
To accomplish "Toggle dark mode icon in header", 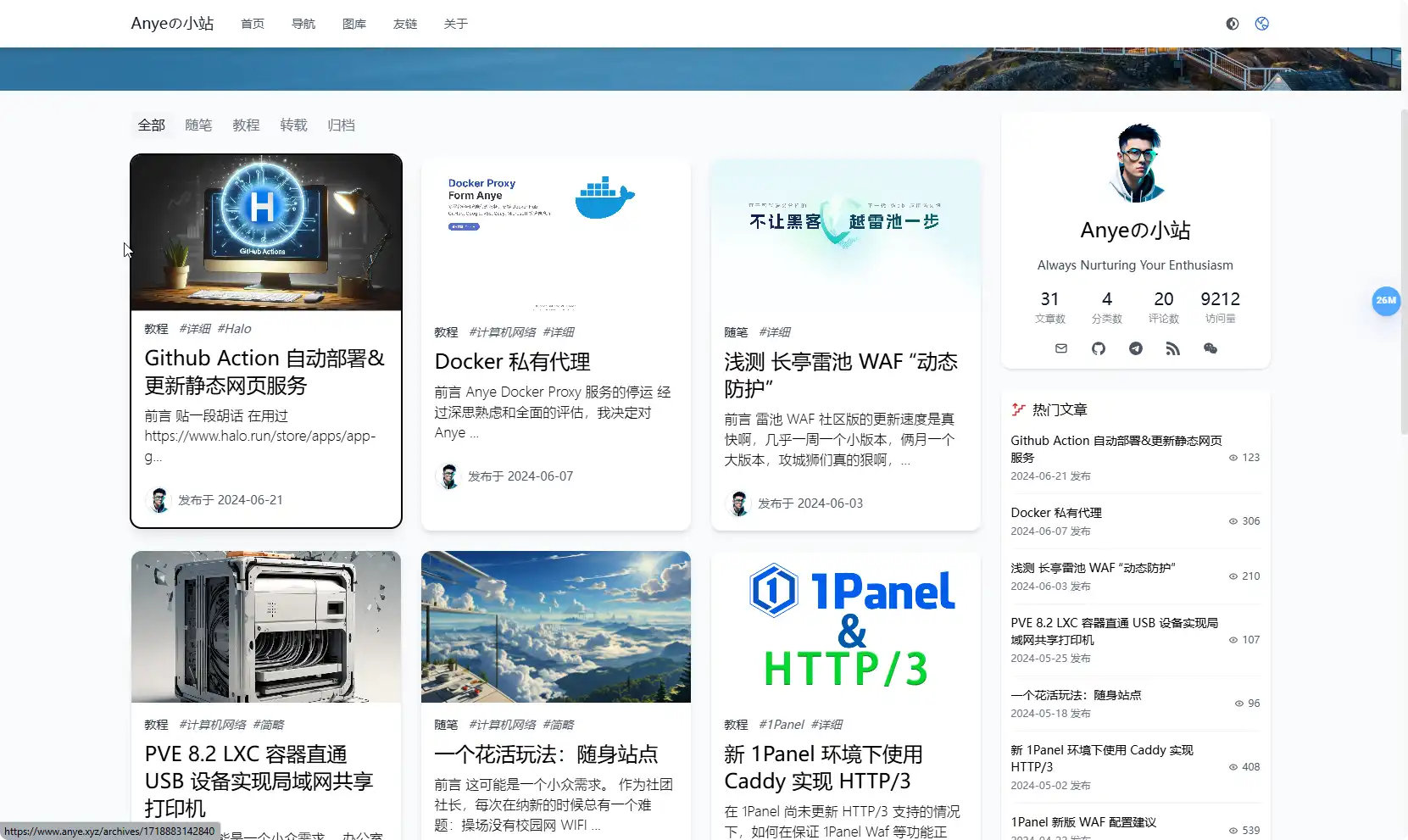I will pyautogui.click(x=1233, y=24).
